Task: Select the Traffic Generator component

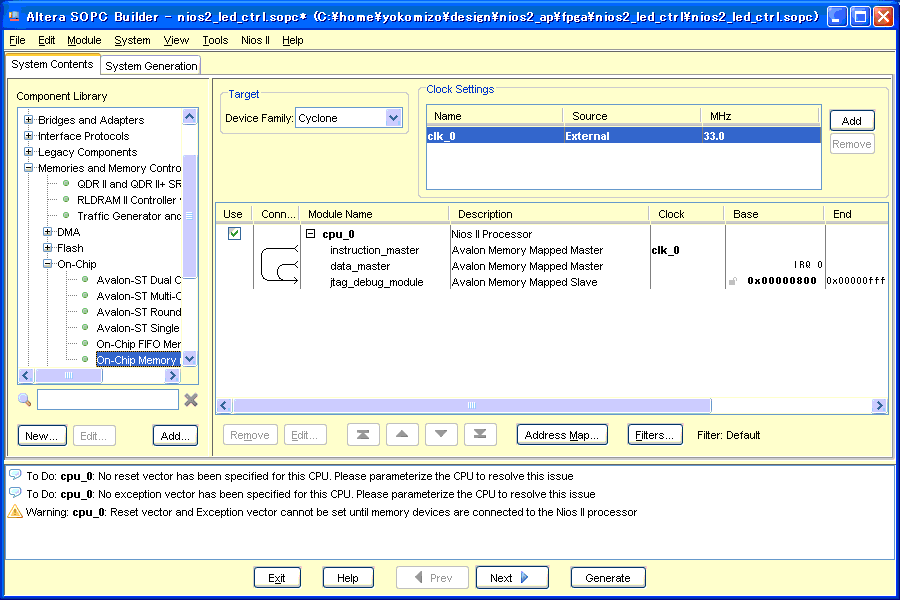Action: click(x=129, y=216)
